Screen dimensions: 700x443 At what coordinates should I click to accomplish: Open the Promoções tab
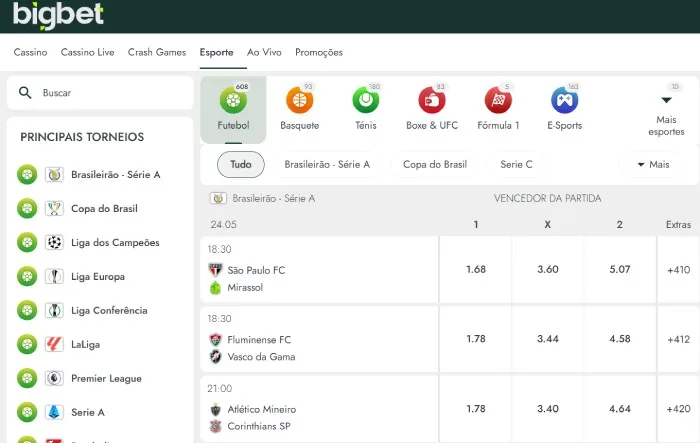coord(319,53)
